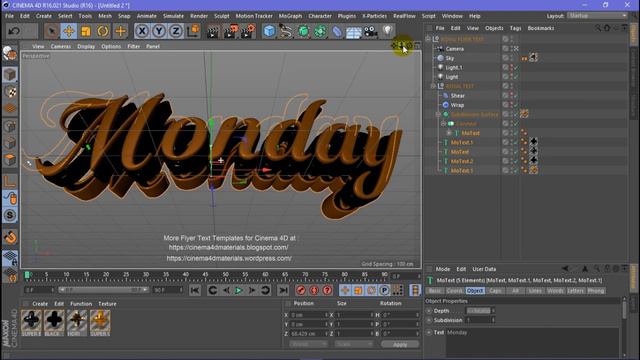Image resolution: width=640 pixels, height=360 pixels.
Task: Click the Depth value field
Action: [x=478, y=311]
